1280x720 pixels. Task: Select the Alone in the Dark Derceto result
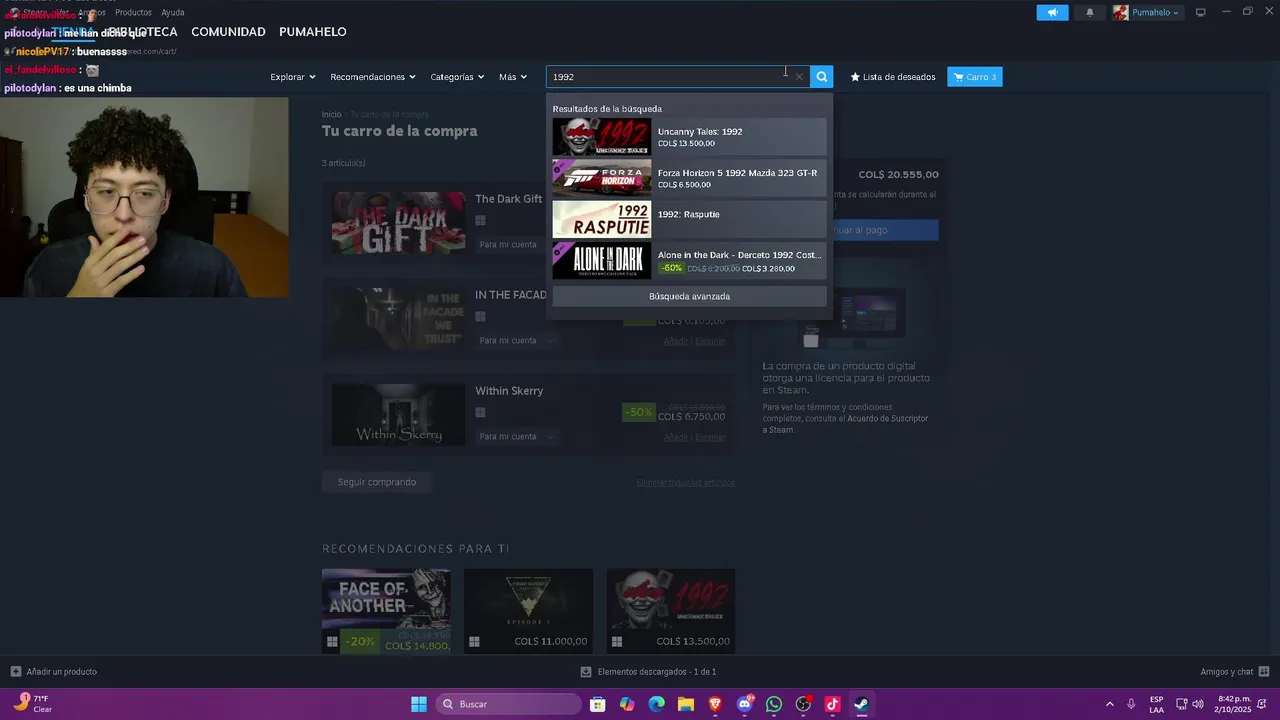690,261
